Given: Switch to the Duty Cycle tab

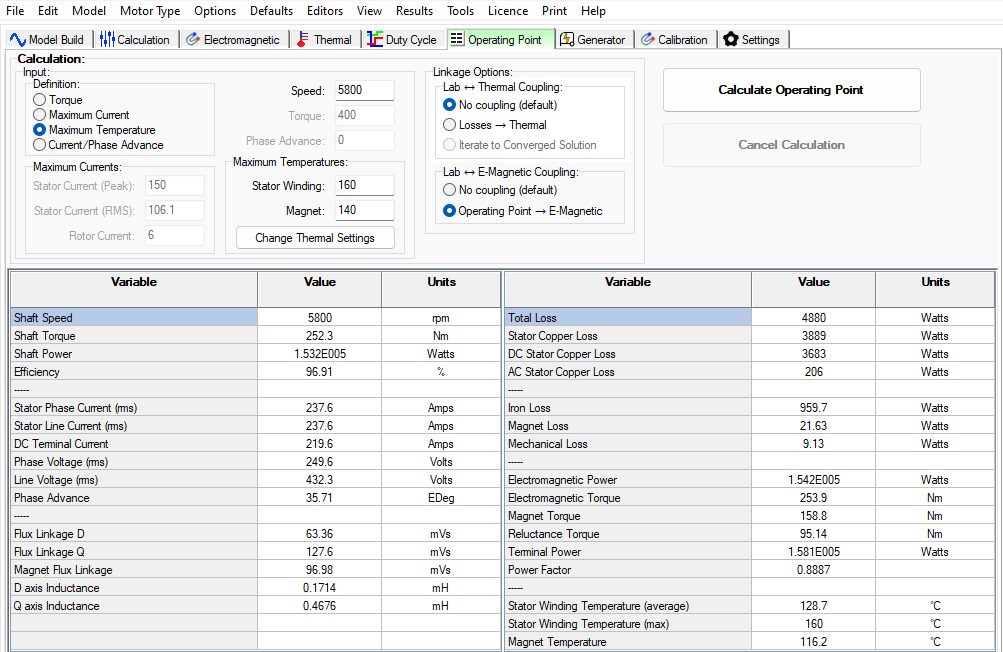Looking at the screenshot, I should pos(403,40).
